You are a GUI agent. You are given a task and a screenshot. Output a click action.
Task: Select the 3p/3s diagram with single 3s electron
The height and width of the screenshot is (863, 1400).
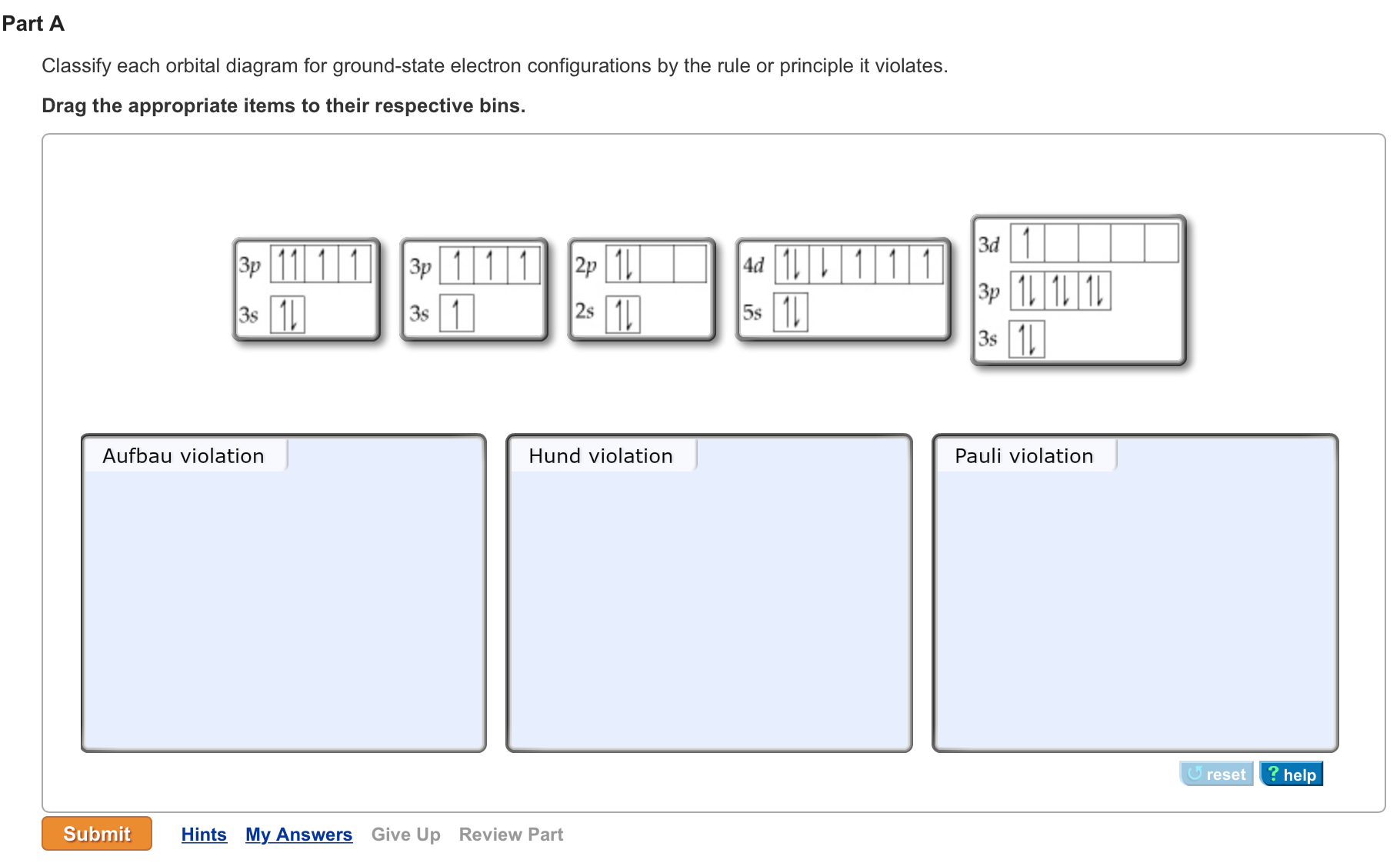click(x=474, y=289)
